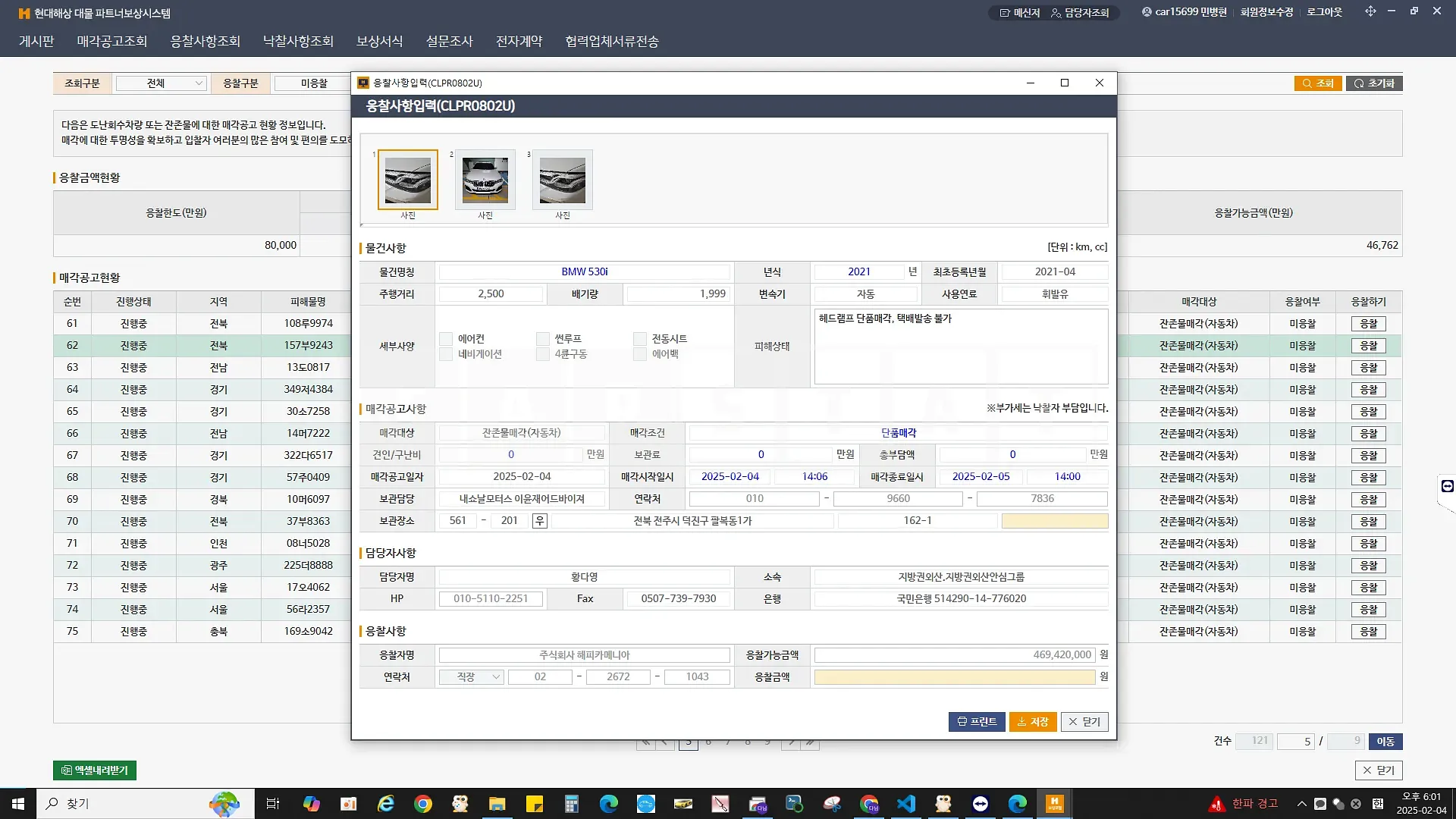Click the 조회 search button
Viewport: 1456px width, 819px height.
point(1318,83)
